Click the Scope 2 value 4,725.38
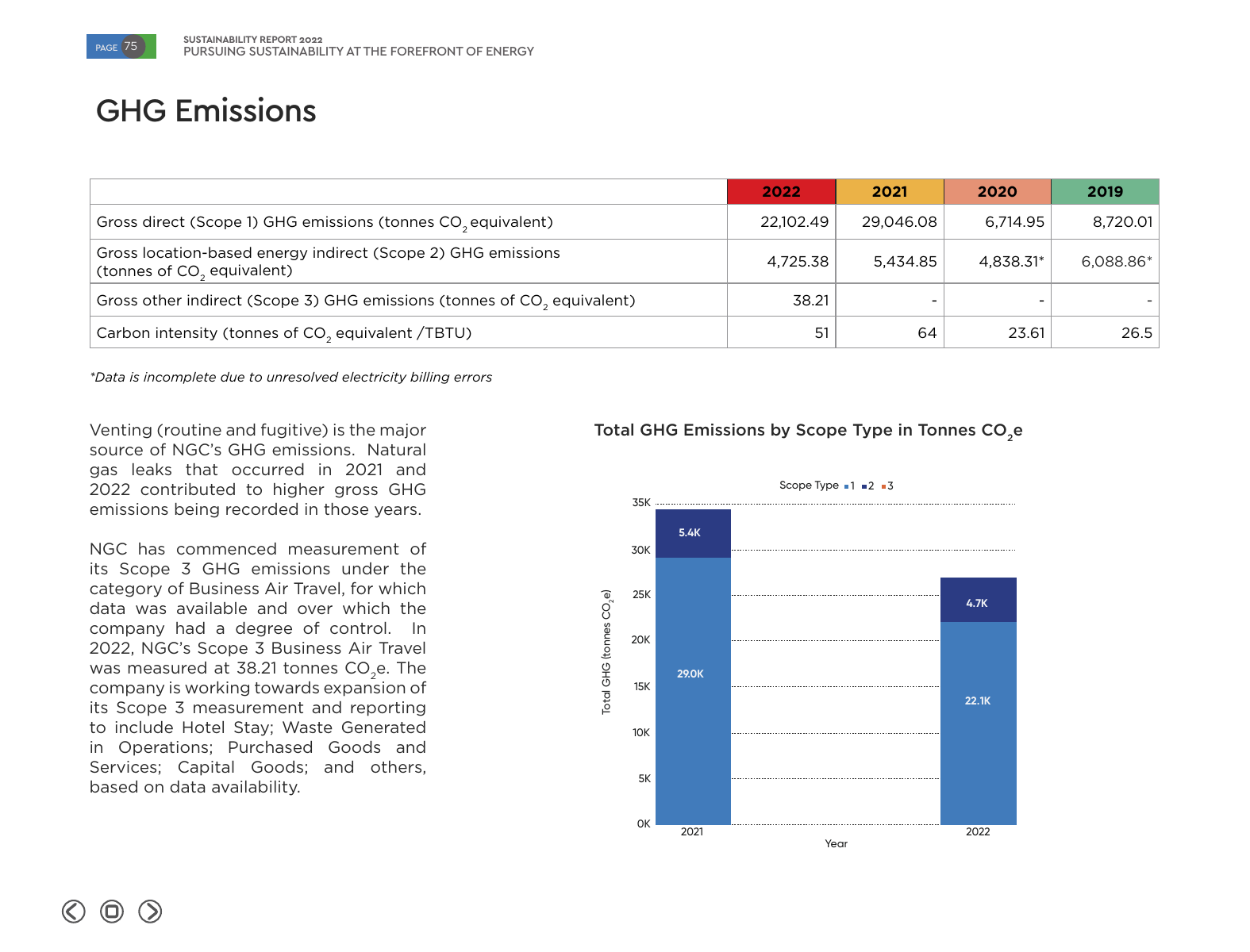 pos(798,262)
